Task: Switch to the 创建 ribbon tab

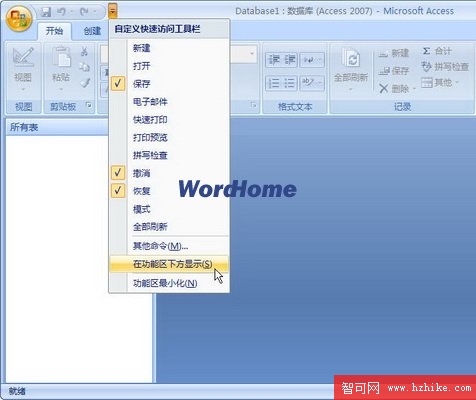Action: tap(92, 31)
